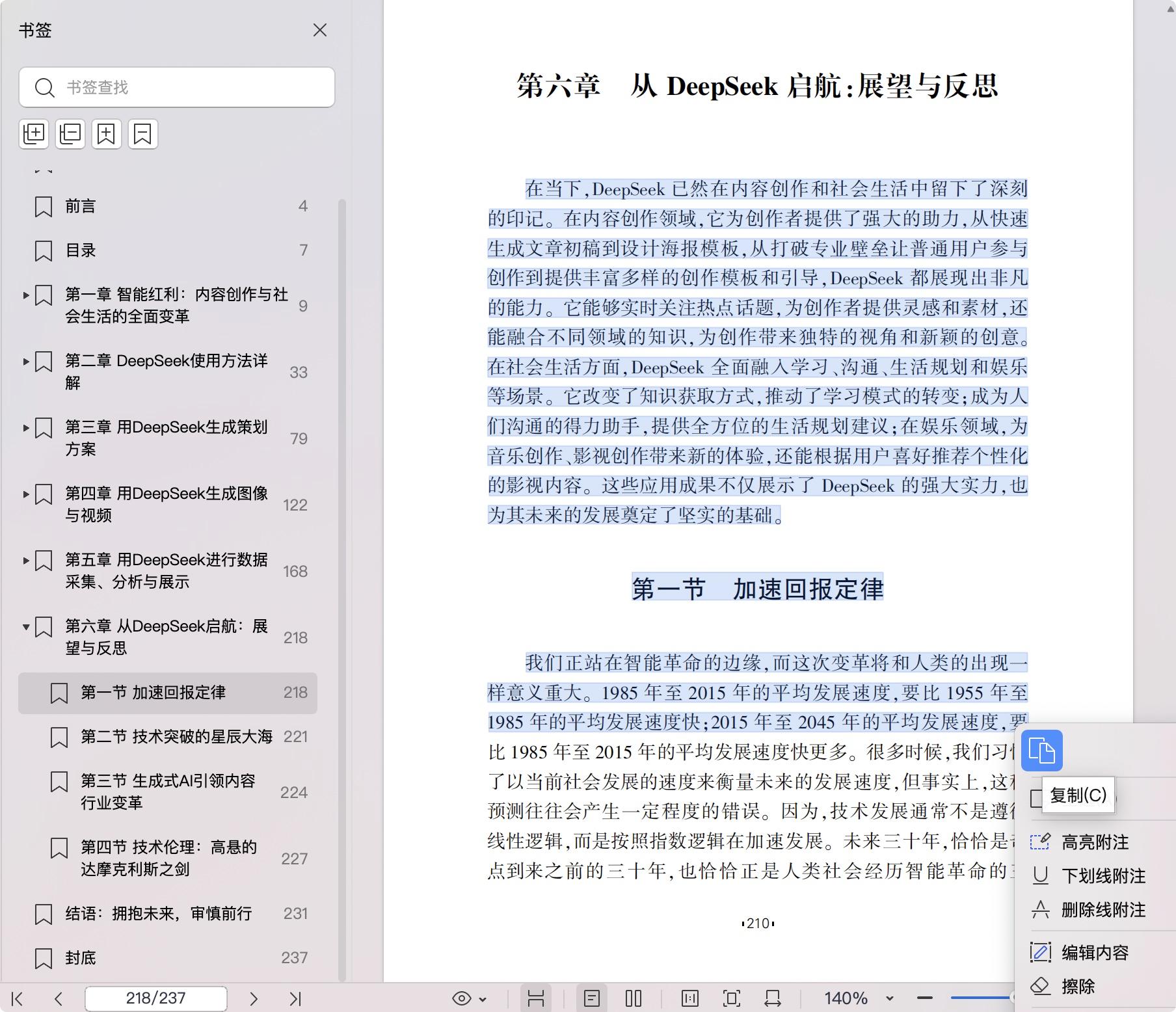
Task: Select 下划线附注 from the context menu
Action: [x=1103, y=876]
